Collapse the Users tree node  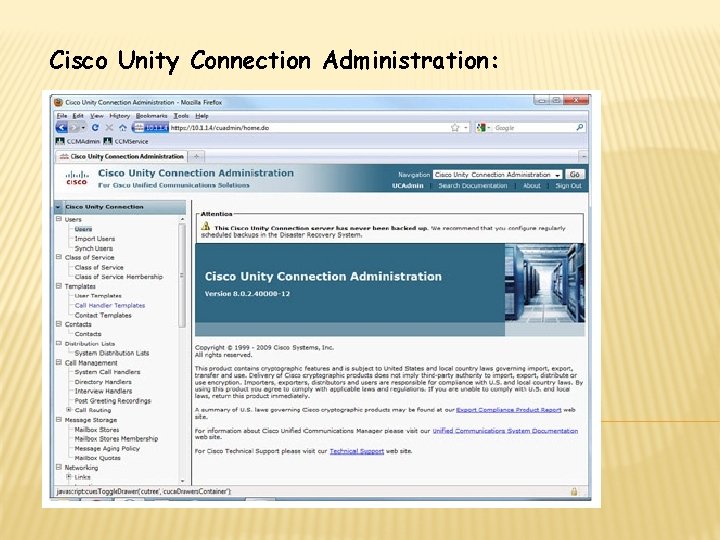pos(59,219)
